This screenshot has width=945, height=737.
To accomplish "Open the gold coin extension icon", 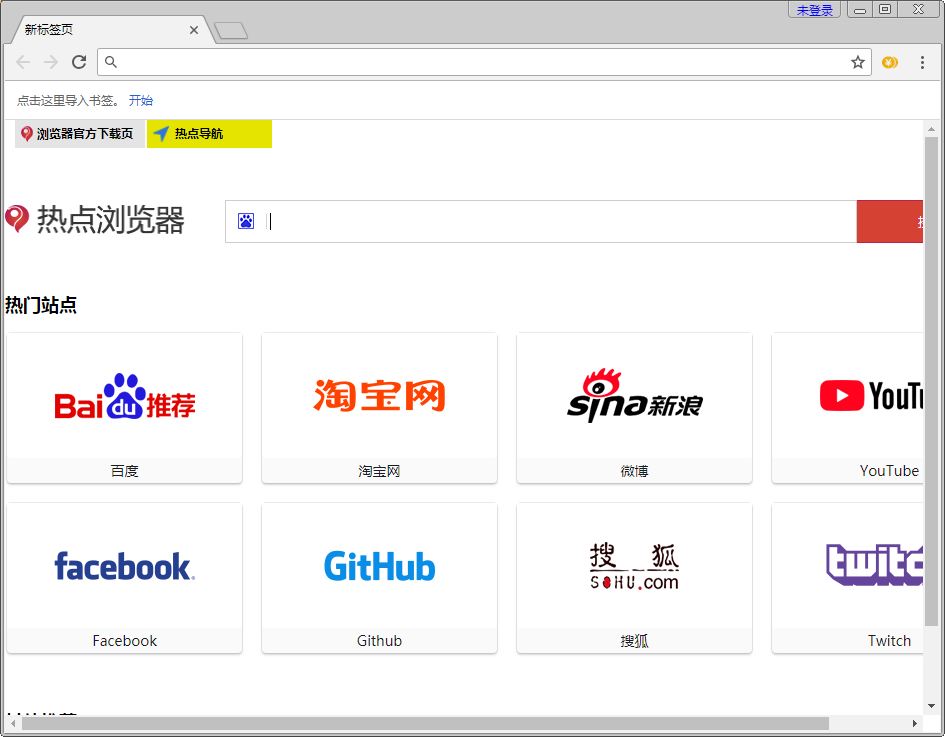I will (x=890, y=62).
